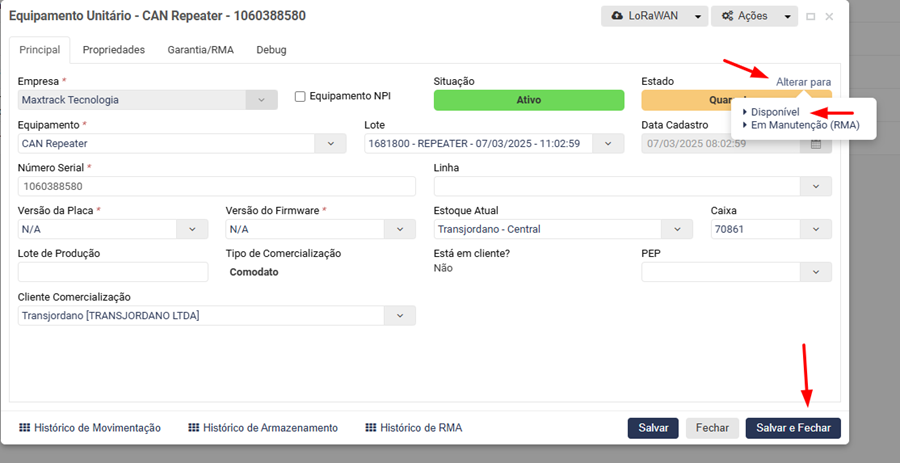The width and height of the screenshot is (900, 463).
Task: Open the Debug tab
Action: point(272,49)
